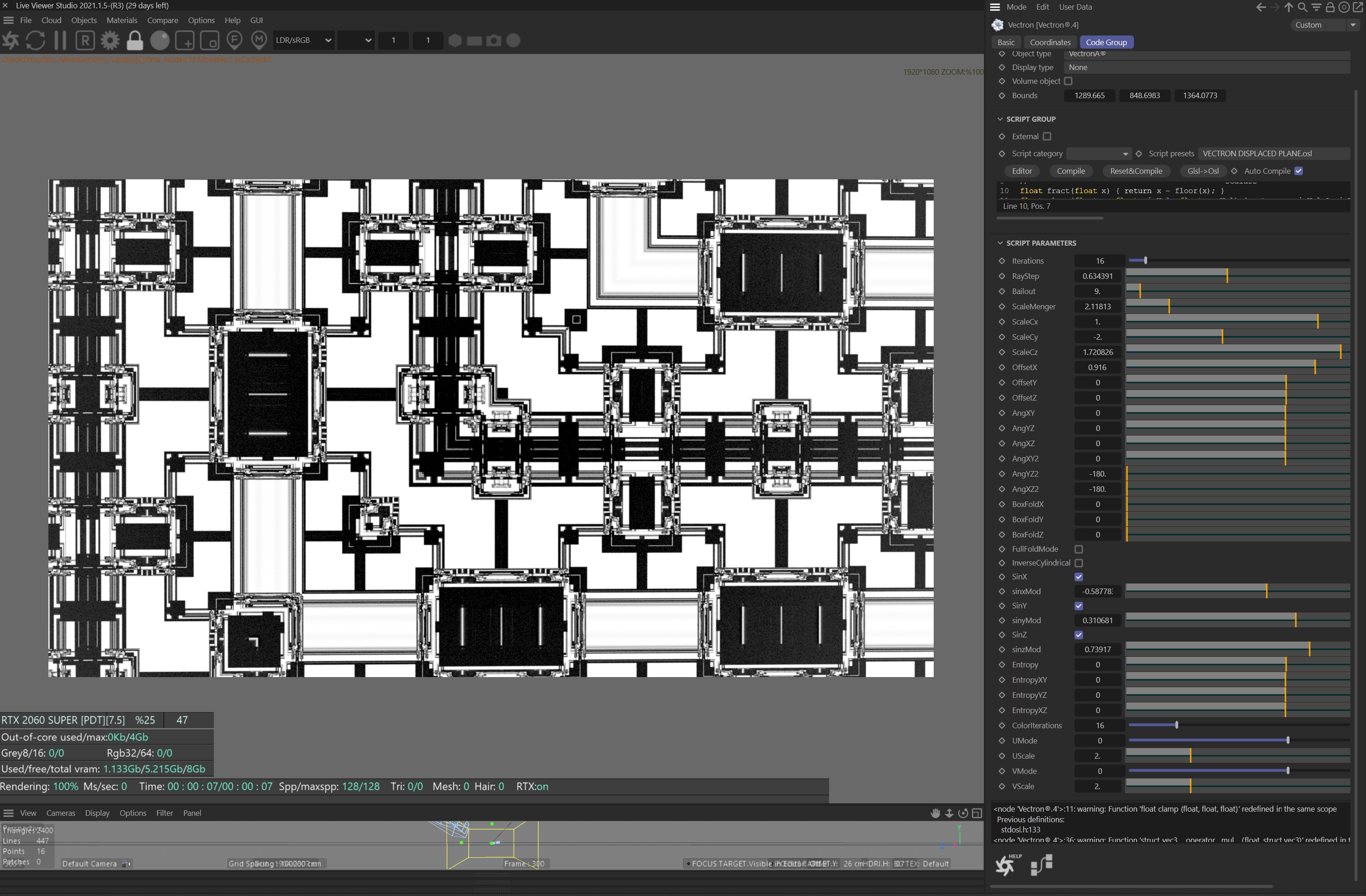Disable the Auto Compile checkbox

[x=1298, y=171]
